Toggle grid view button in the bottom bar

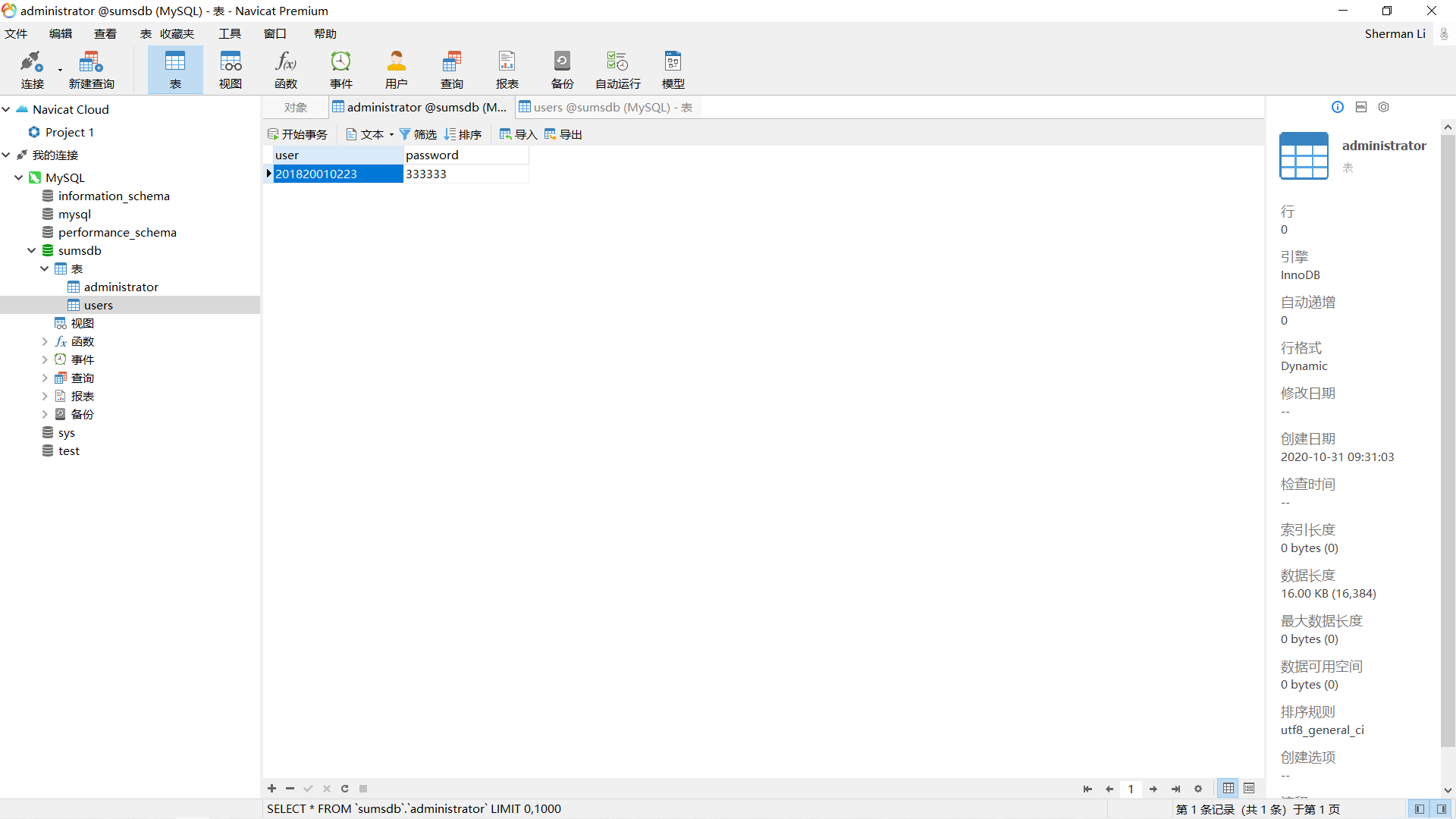click(1228, 789)
